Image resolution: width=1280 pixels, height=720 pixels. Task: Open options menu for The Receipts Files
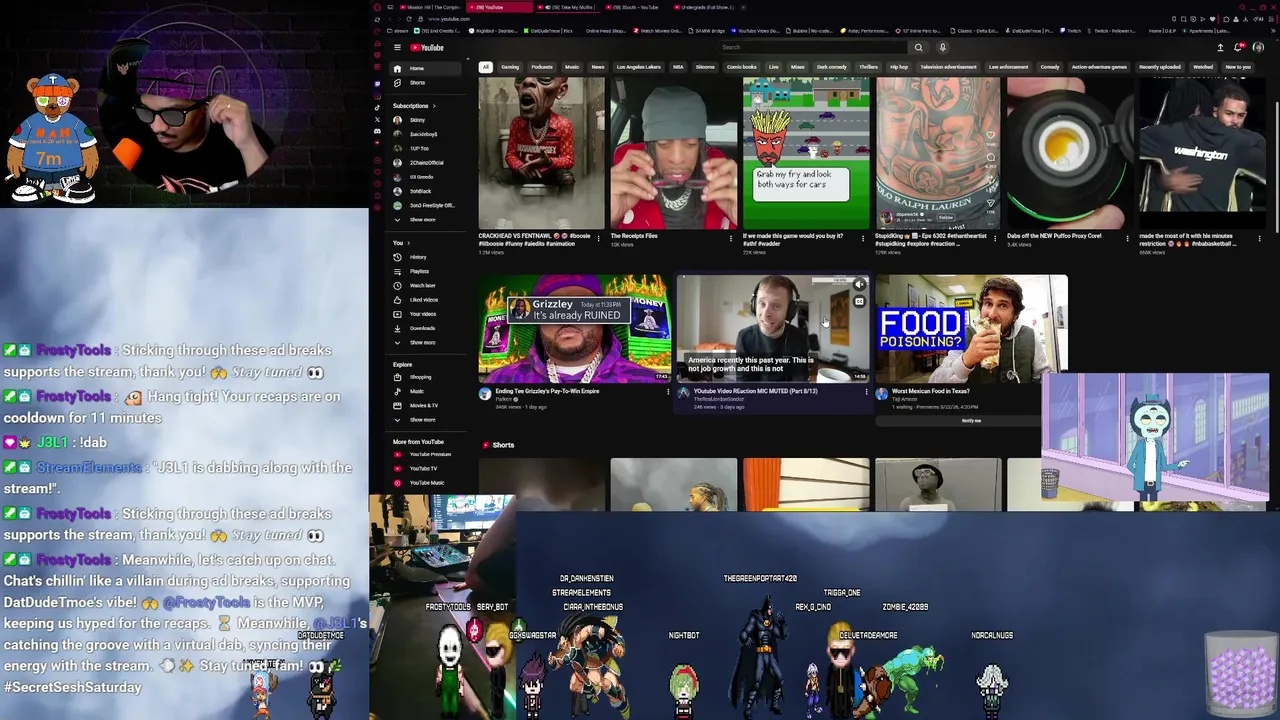pyautogui.click(x=731, y=238)
